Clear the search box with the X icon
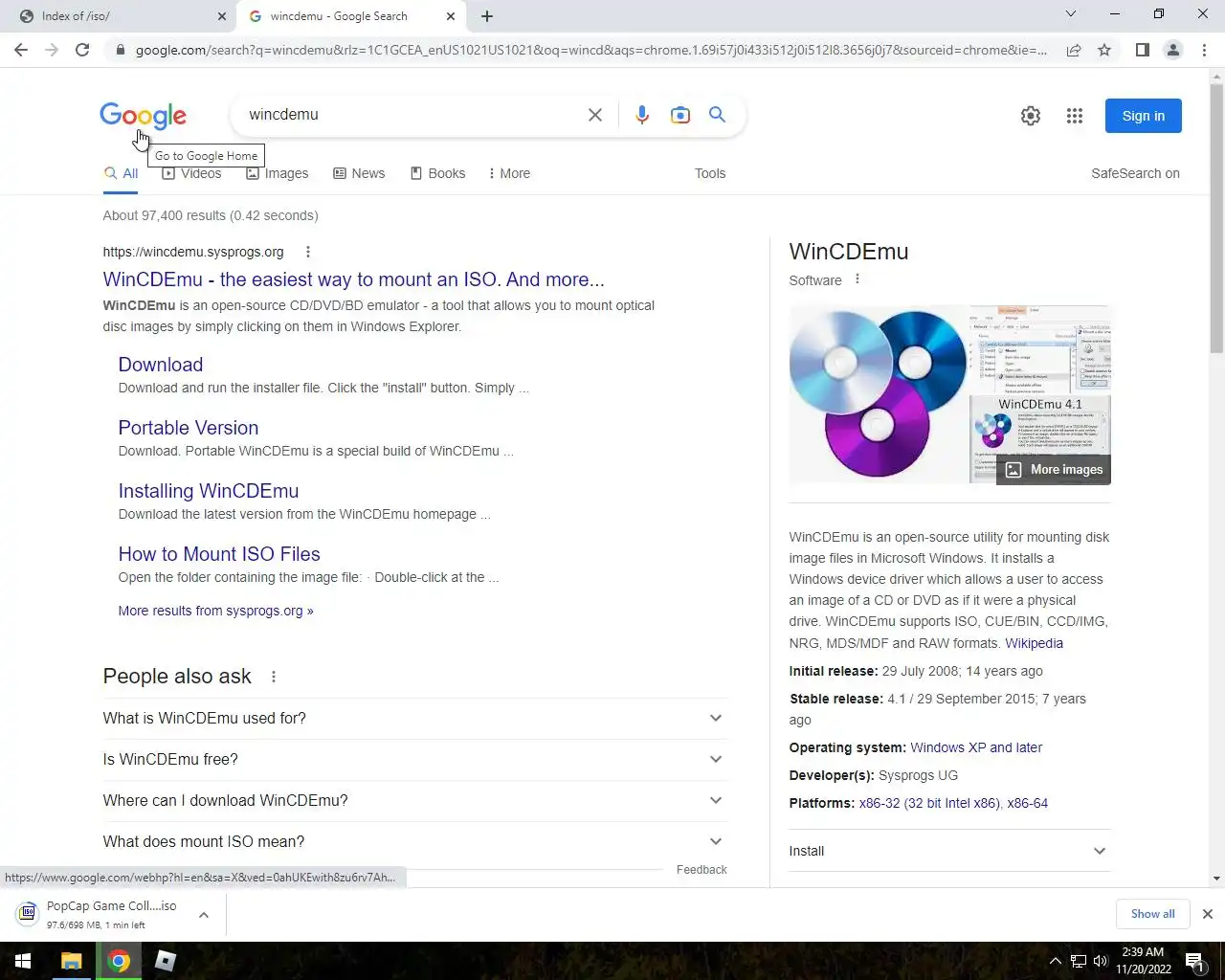1225x980 pixels. (x=595, y=115)
